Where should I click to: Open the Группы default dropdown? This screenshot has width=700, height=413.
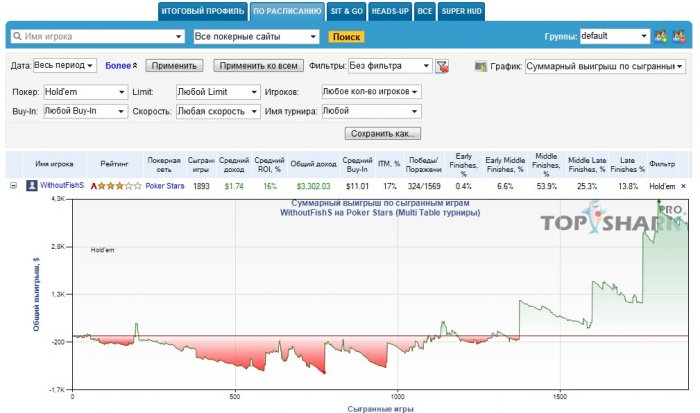click(x=615, y=36)
